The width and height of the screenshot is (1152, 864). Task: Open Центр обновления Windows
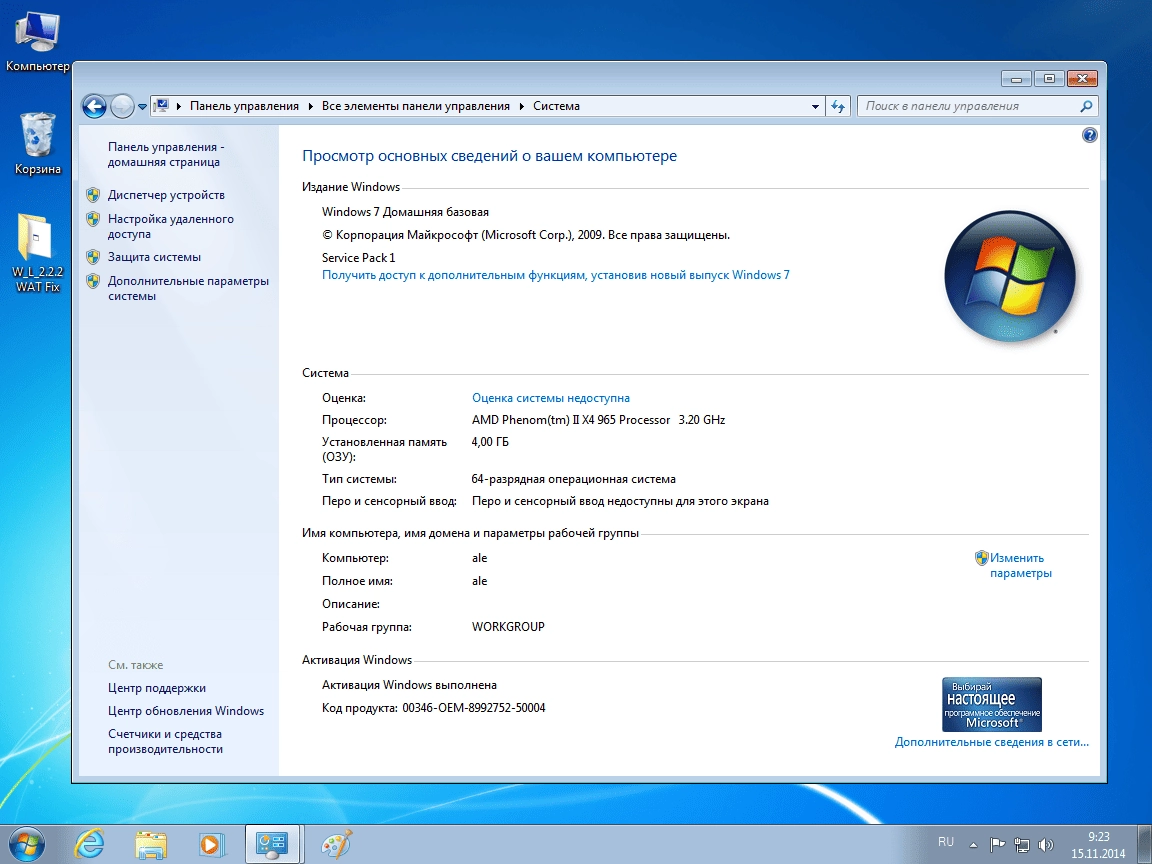pyautogui.click(x=186, y=710)
